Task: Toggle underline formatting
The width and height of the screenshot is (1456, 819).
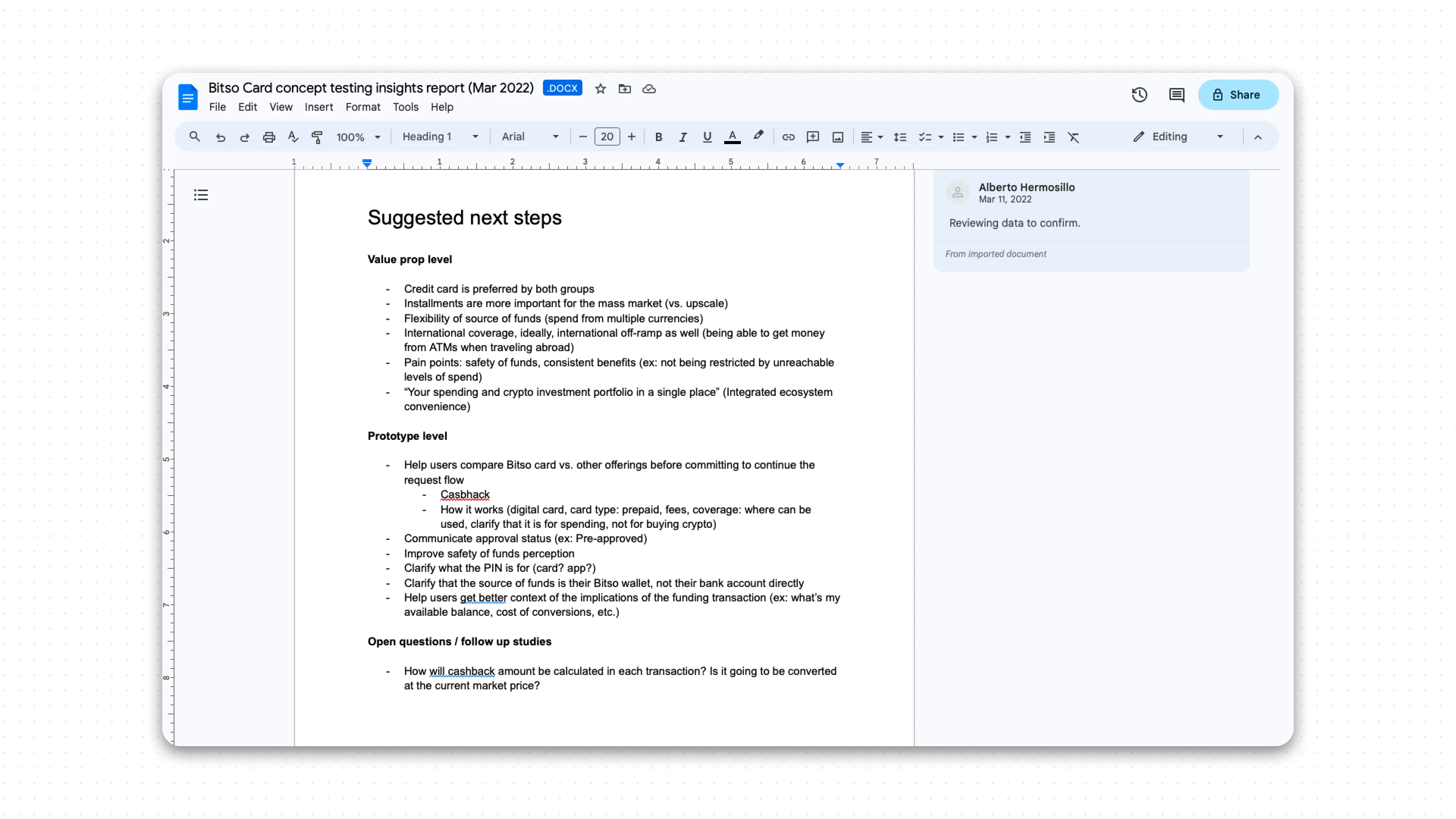Action: coord(707,137)
